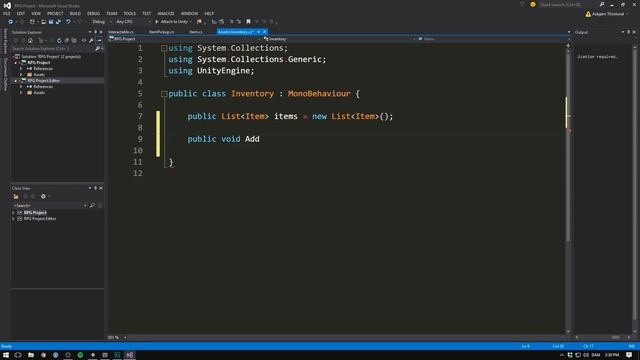Click the Windows Start button

6,355
